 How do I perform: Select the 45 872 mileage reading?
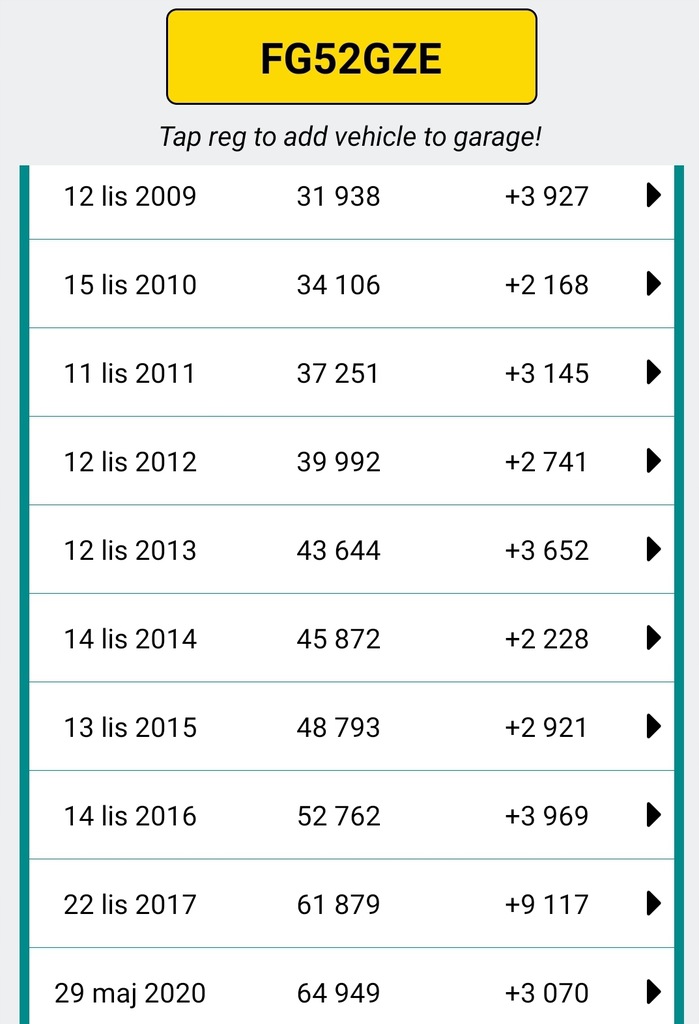(x=338, y=639)
